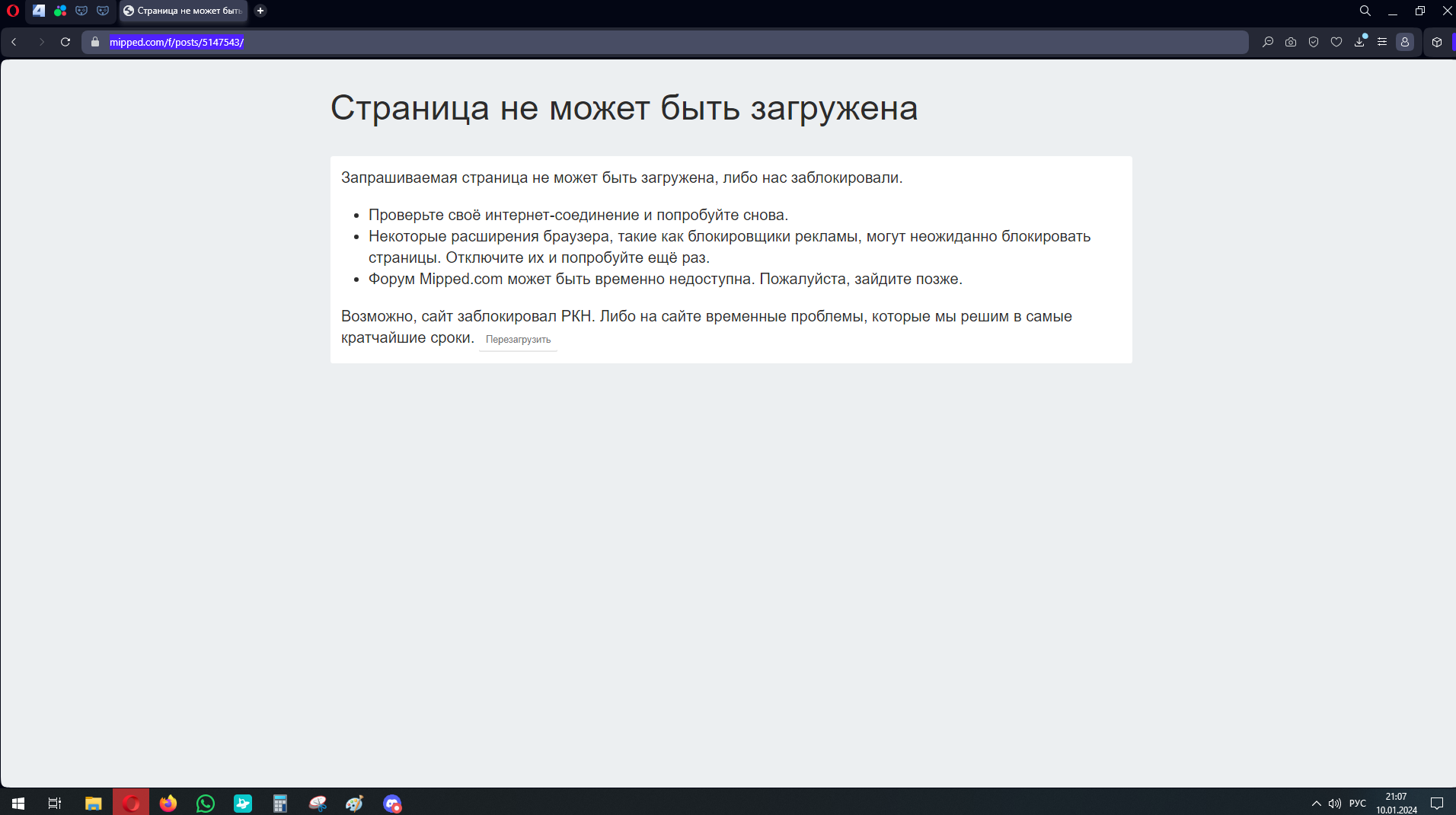1456x815 pixels.
Task: Open the Opera main menu logo
Action: pyautogui.click(x=12, y=11)
